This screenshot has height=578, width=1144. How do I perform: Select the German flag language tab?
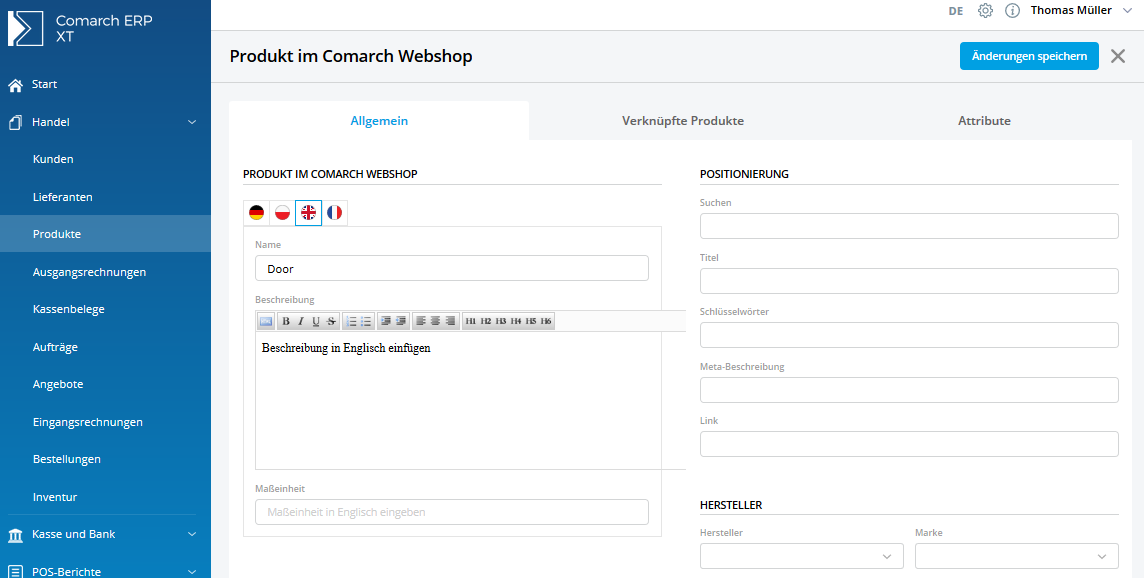(x=256, y=212)
